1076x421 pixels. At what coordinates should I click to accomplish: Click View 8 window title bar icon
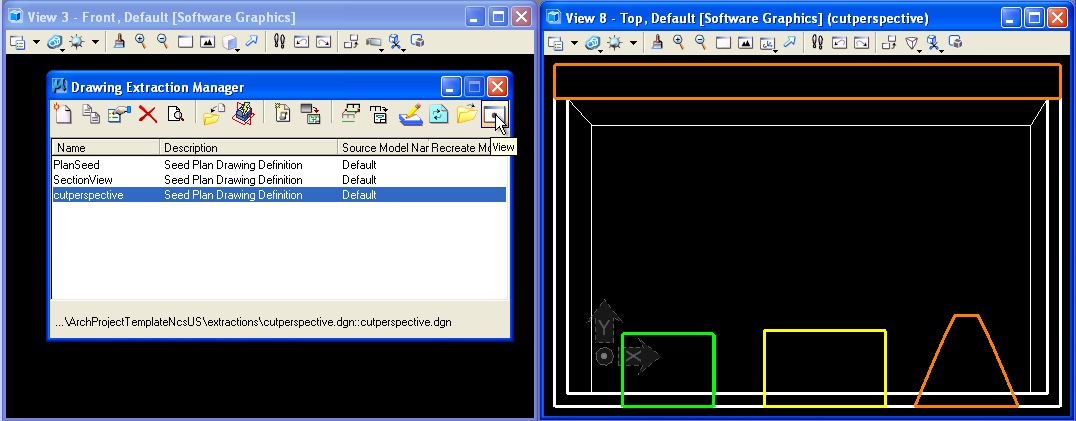(x=553, y=18)
